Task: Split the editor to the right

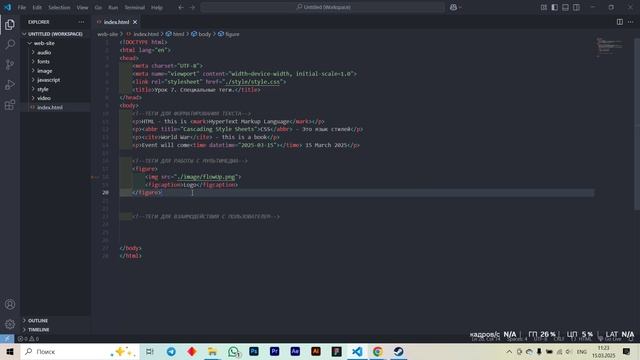Action: tap(620, 22)
